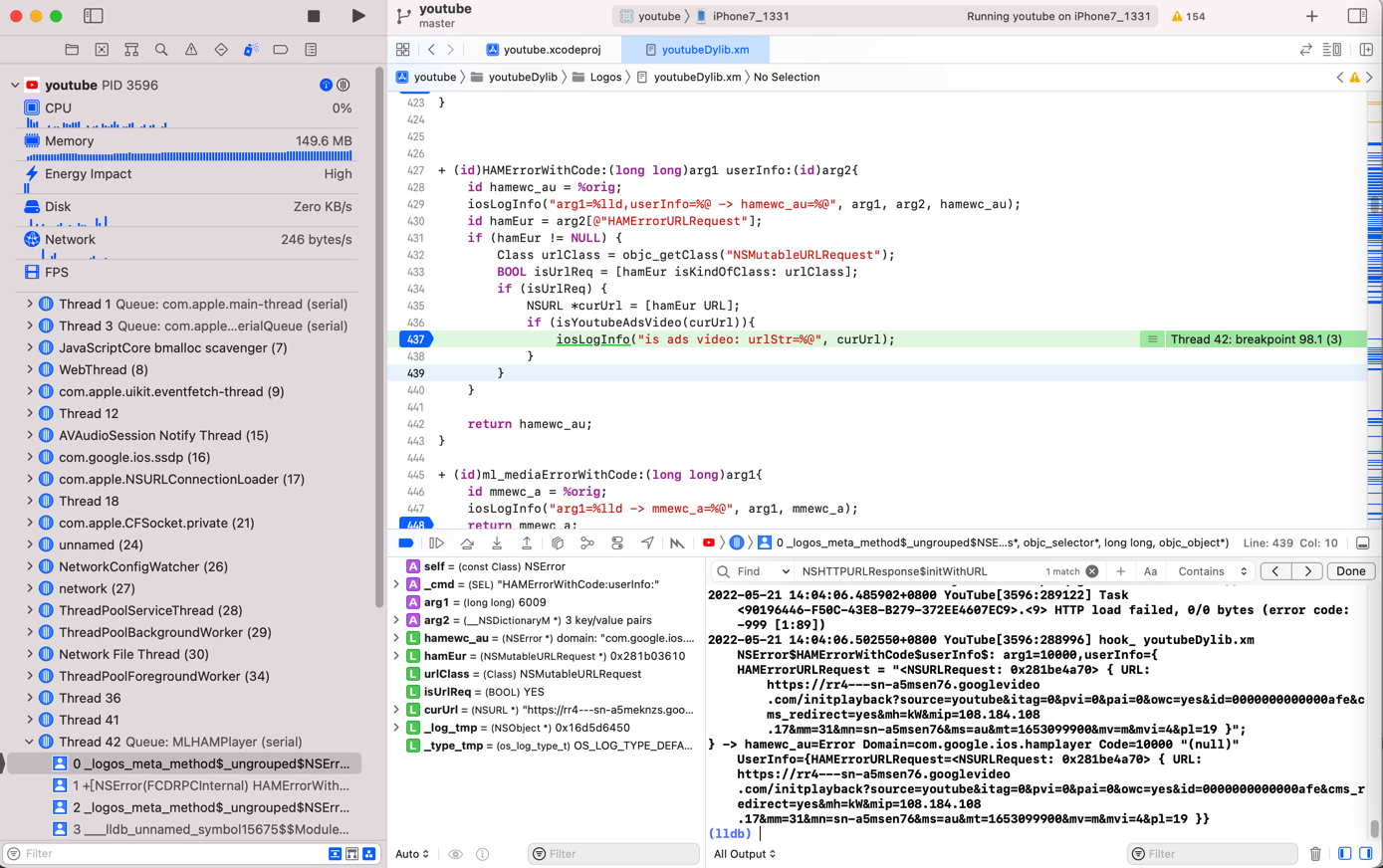Click the Run play button
Image resolution: width=1383 pixels, height=868 pixels.
(358, 16)
